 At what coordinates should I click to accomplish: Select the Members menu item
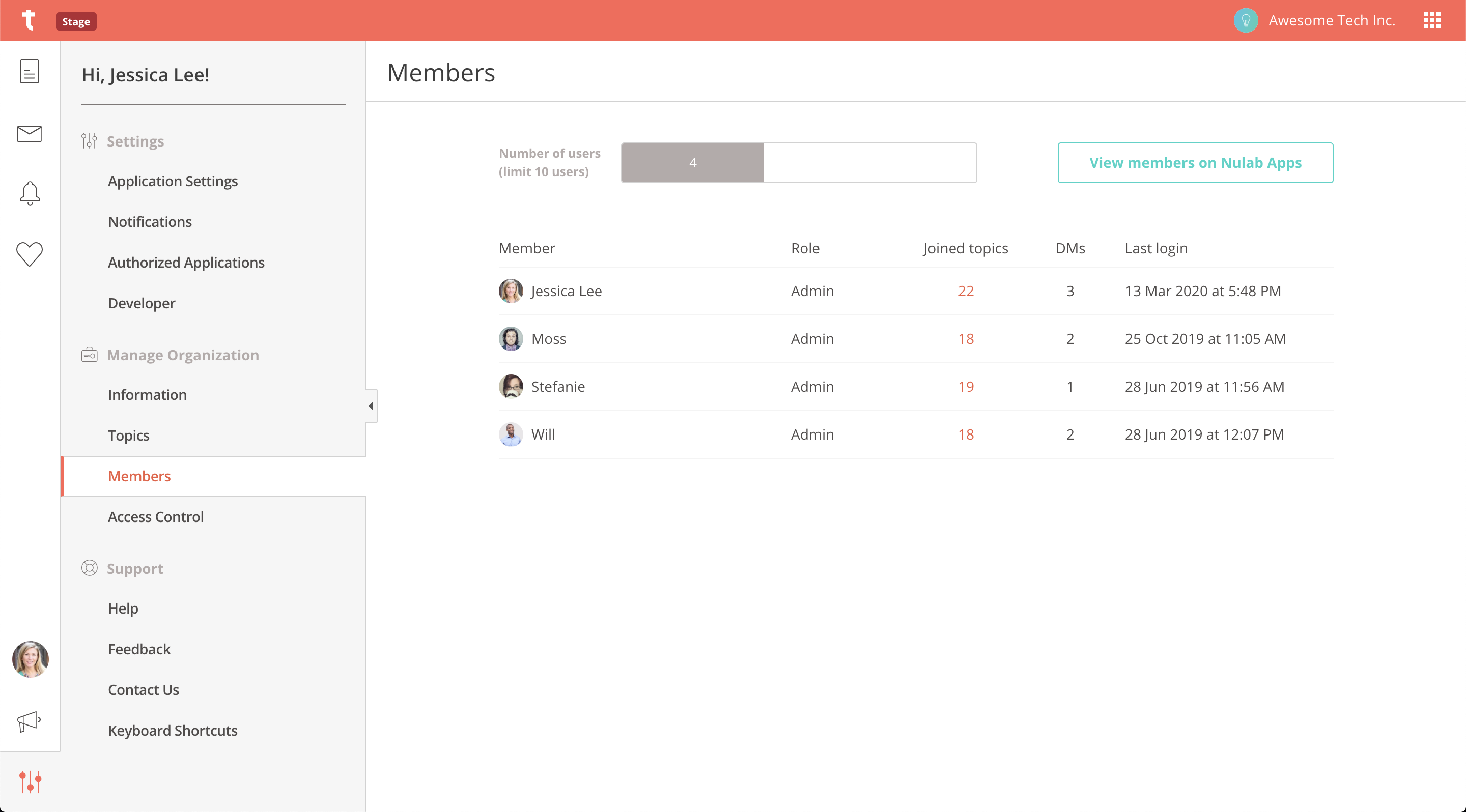pyautogui.click(x=213, y=476)
